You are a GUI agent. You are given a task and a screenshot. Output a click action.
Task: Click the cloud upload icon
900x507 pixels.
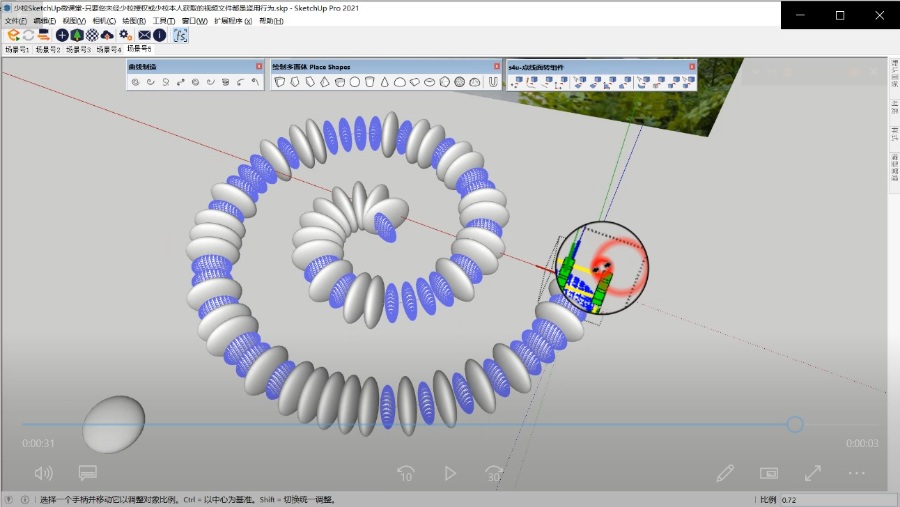(107, 35)
